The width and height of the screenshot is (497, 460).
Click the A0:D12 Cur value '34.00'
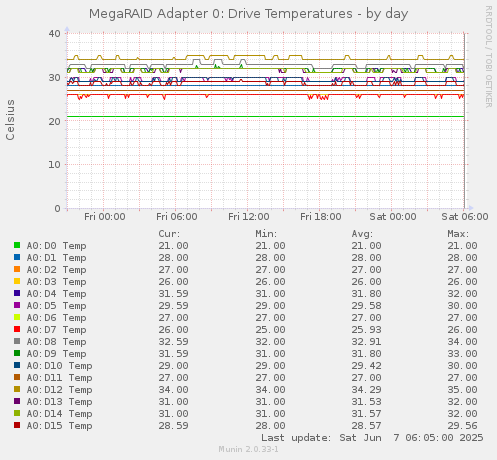[x=173, y=389]
